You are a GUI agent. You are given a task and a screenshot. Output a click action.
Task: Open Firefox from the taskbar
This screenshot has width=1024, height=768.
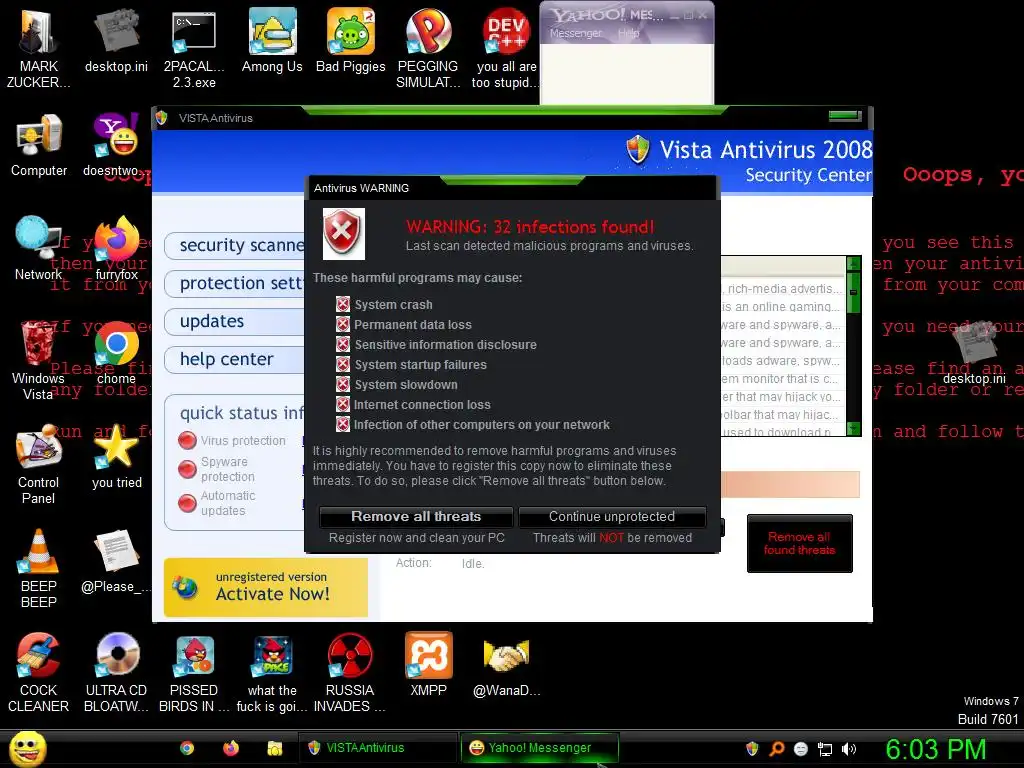coord(231,748)
